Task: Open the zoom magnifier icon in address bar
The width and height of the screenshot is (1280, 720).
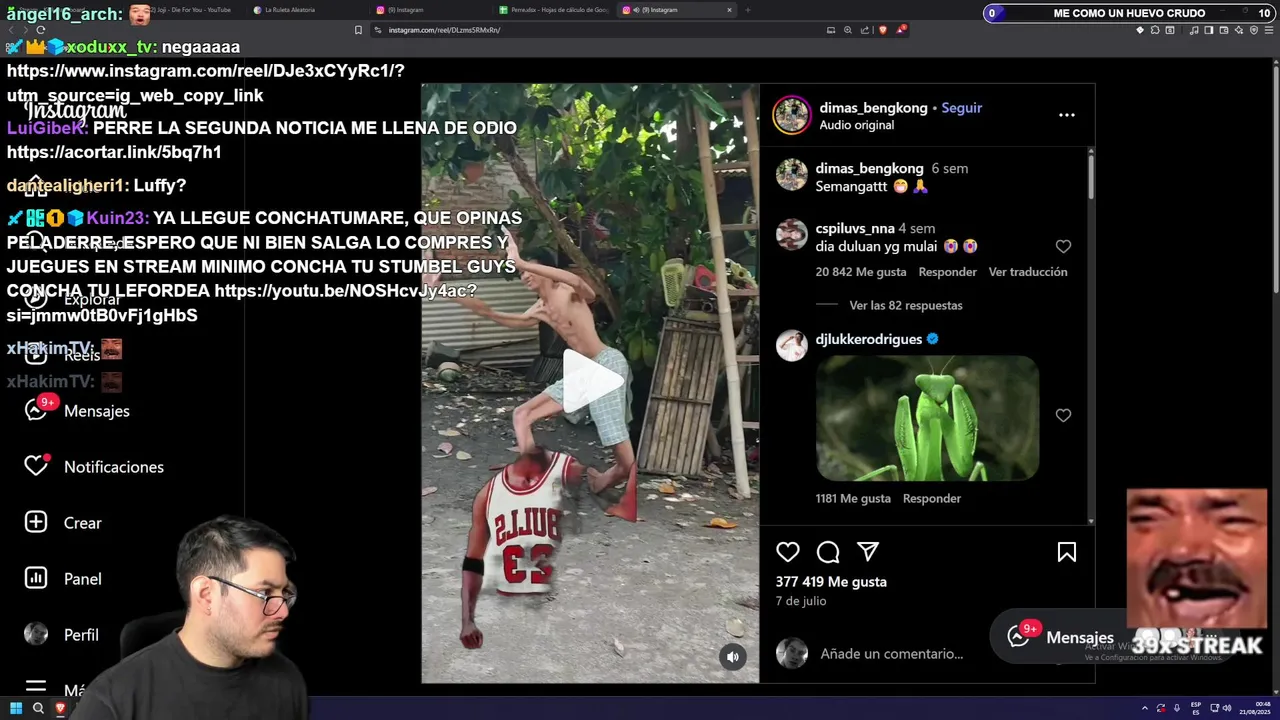Action: pyautogui.click(x=848, y=30)
